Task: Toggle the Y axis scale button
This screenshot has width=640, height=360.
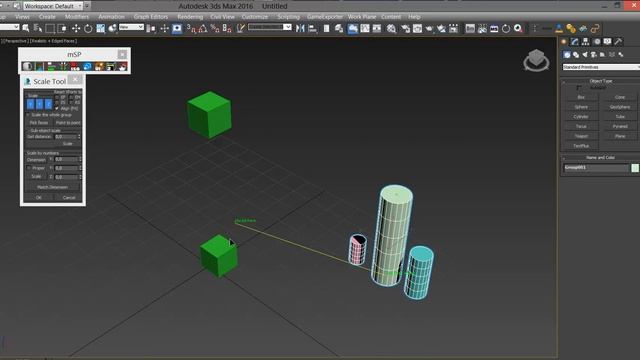Action: [x=40, y=104]
